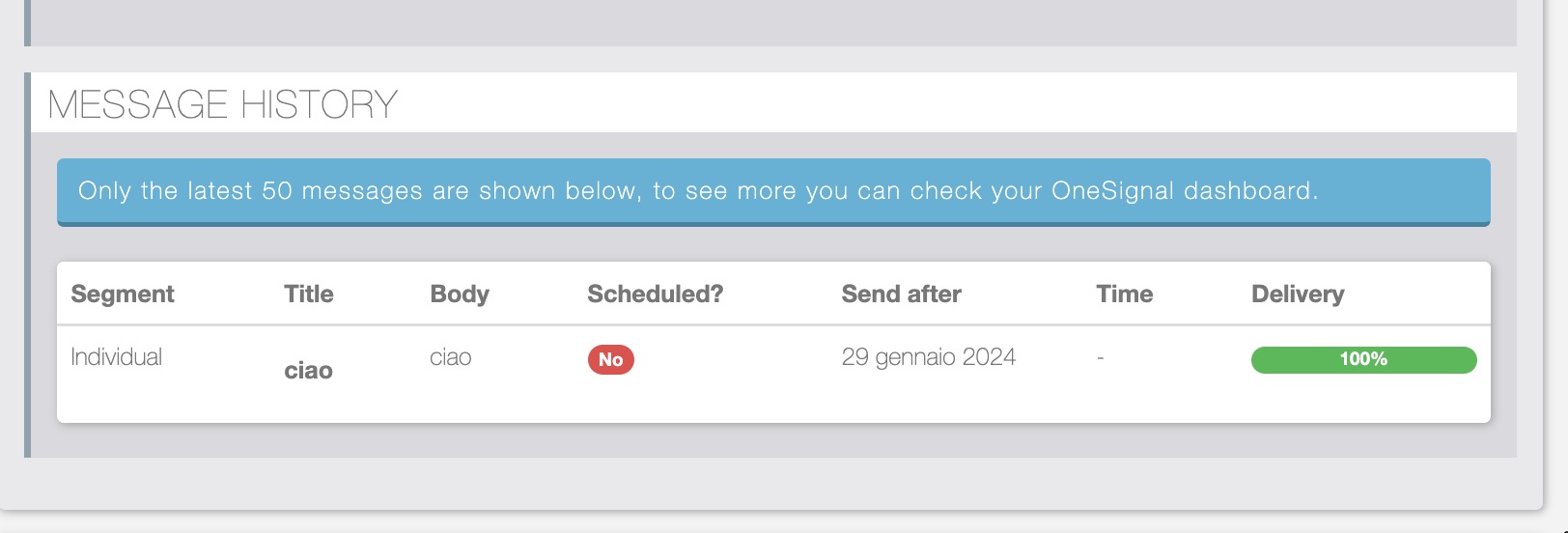Image resolution: width=1568 pixels, height=533 pixels.
Task: Click the OneSignal dashboard text in banner
Action: pos(1183,191)
